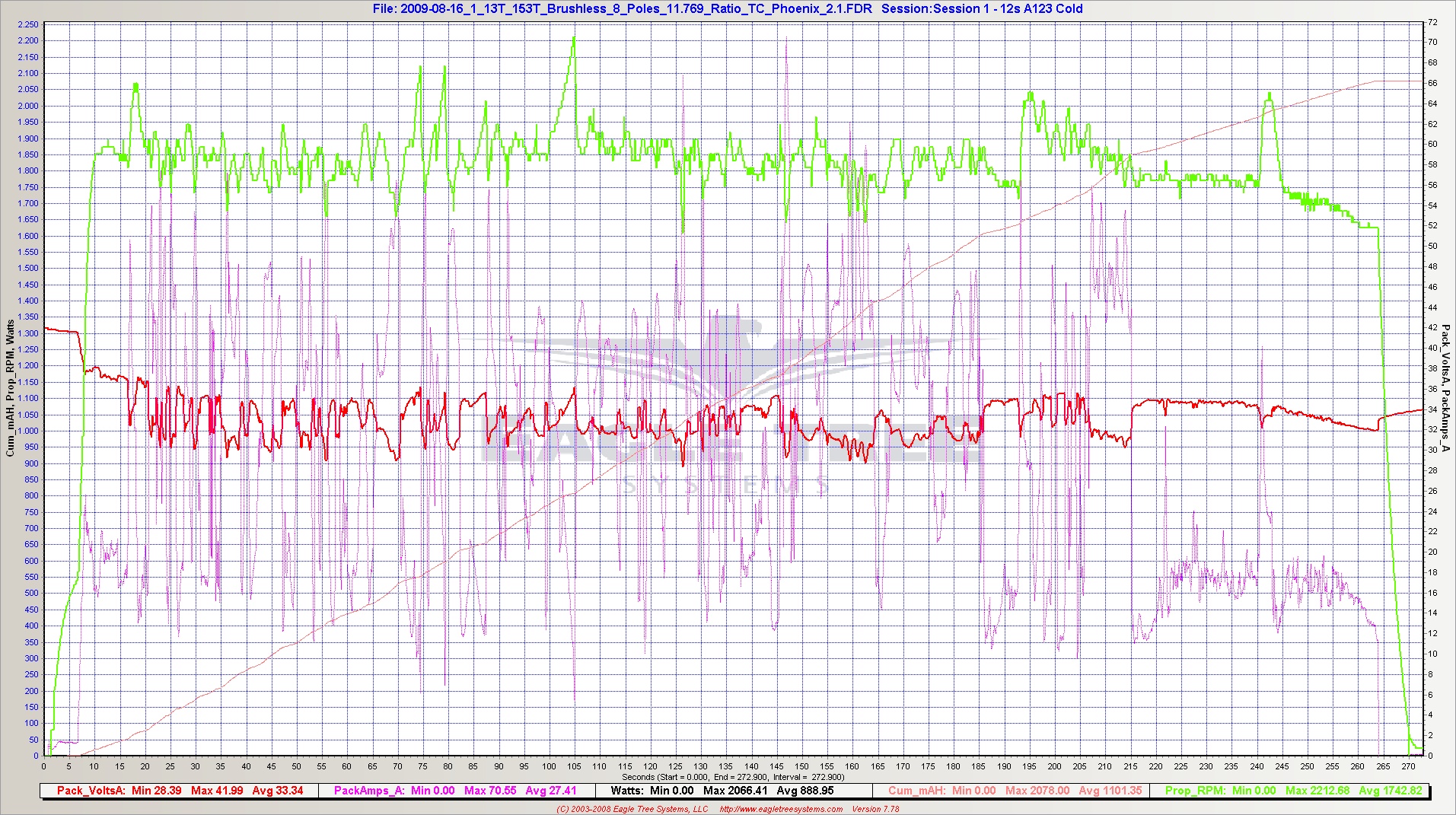
Task: Click Watts 'Min 0.00' value
Action: [674, 791]
